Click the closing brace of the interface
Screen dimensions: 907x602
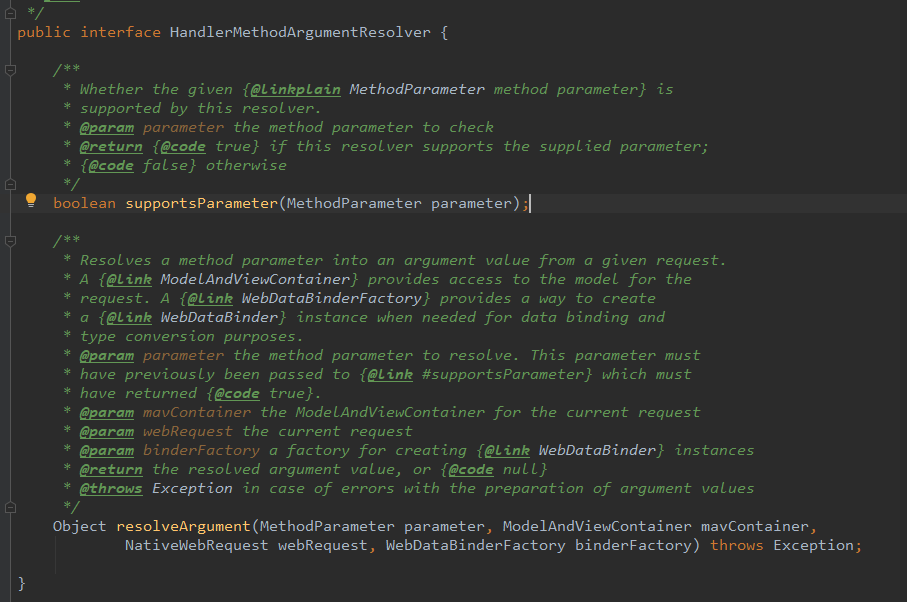(x=21, y=583)
